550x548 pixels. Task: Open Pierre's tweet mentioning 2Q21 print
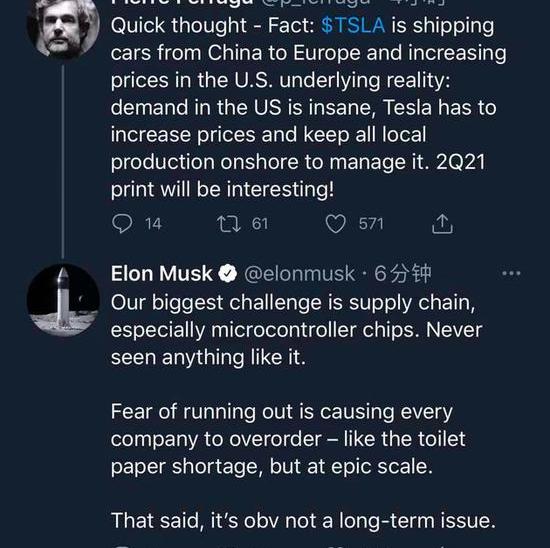point(309,107)
